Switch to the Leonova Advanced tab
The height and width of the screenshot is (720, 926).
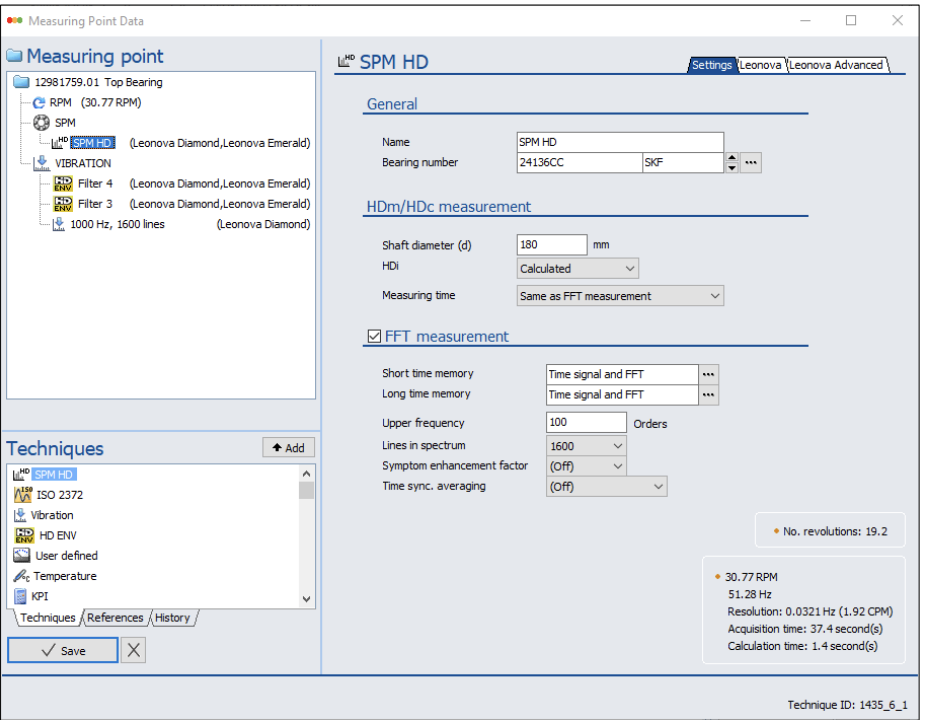[x=836, y=65]
